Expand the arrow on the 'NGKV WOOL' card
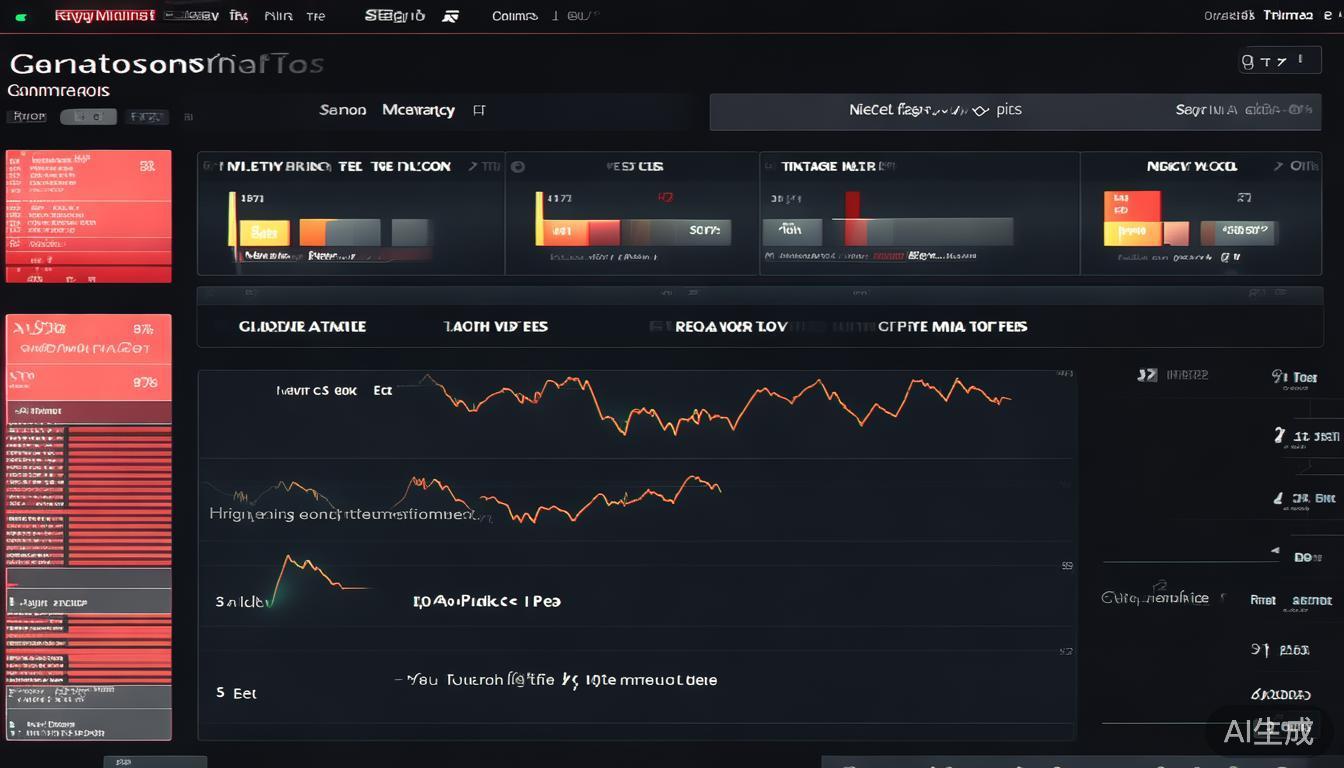The height and width of the screenshot is (768, 1344). coord(1278,166)
